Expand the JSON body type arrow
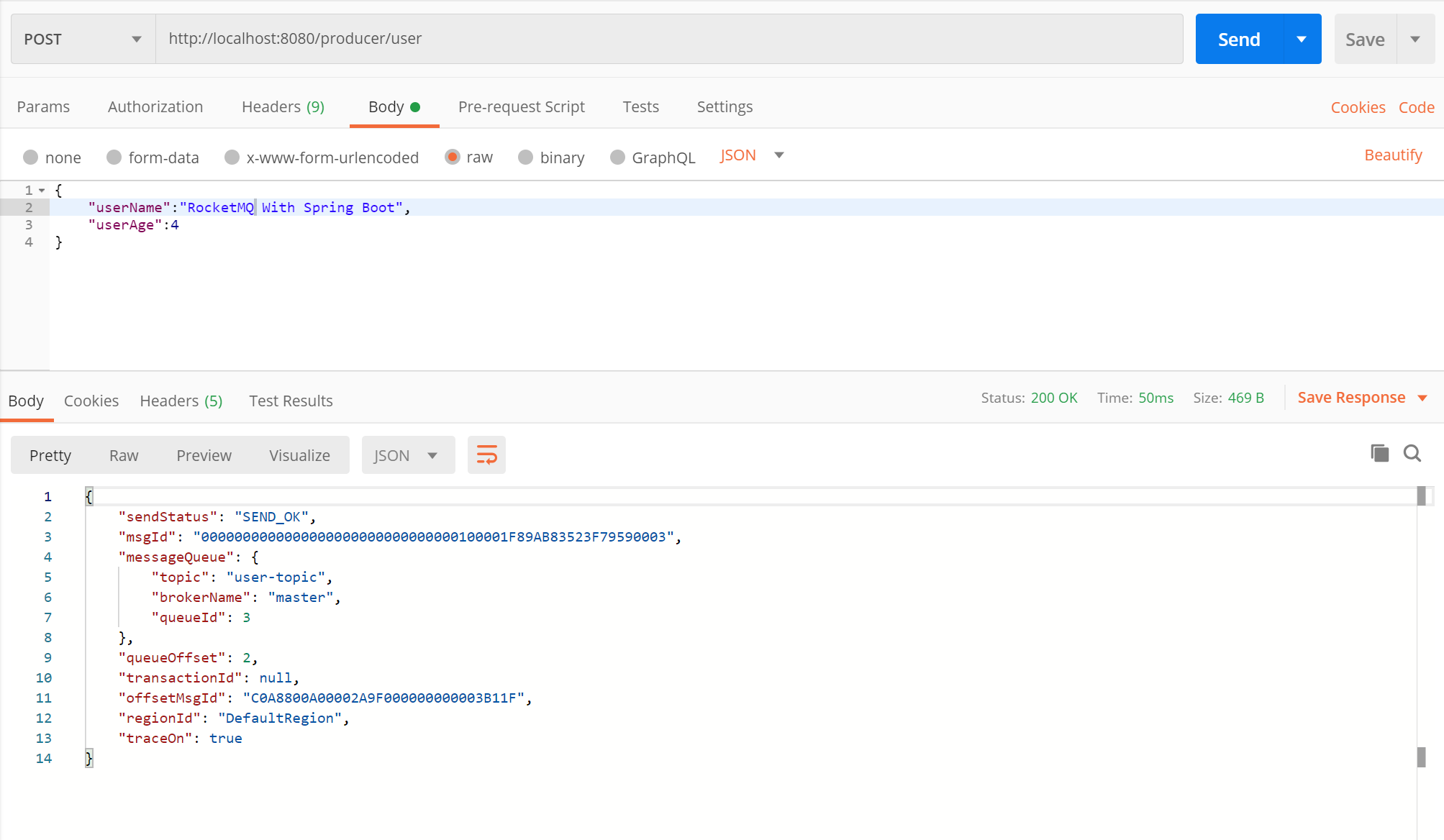1444x840 pixels. 779,155
